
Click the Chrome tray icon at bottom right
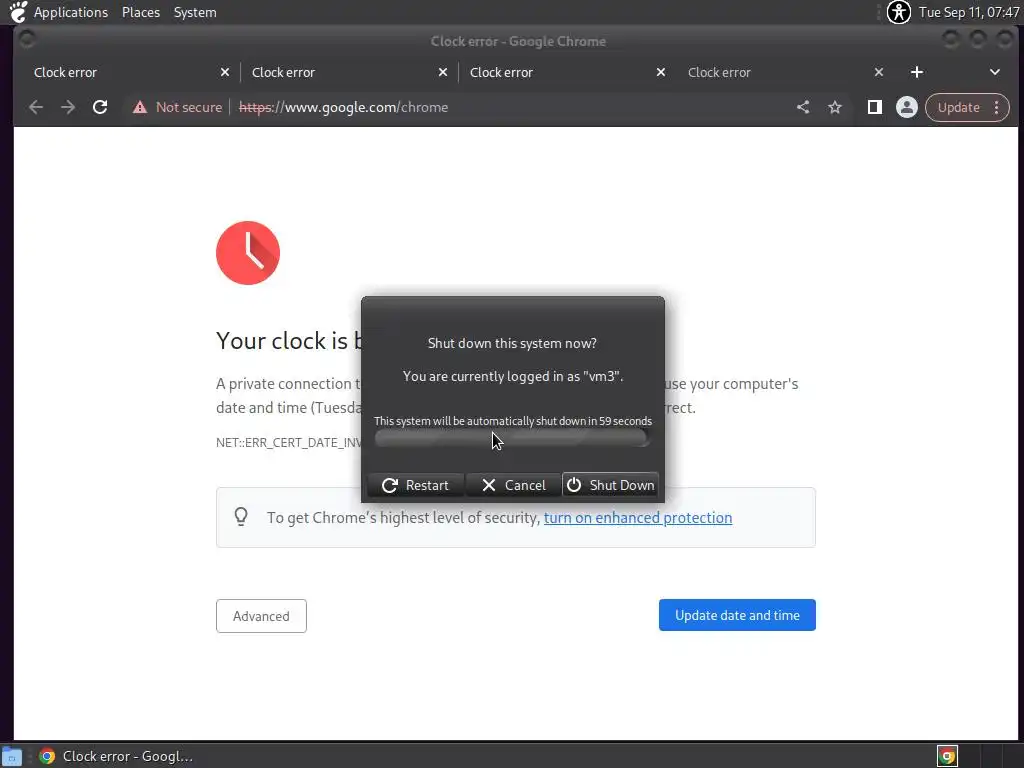947,756
